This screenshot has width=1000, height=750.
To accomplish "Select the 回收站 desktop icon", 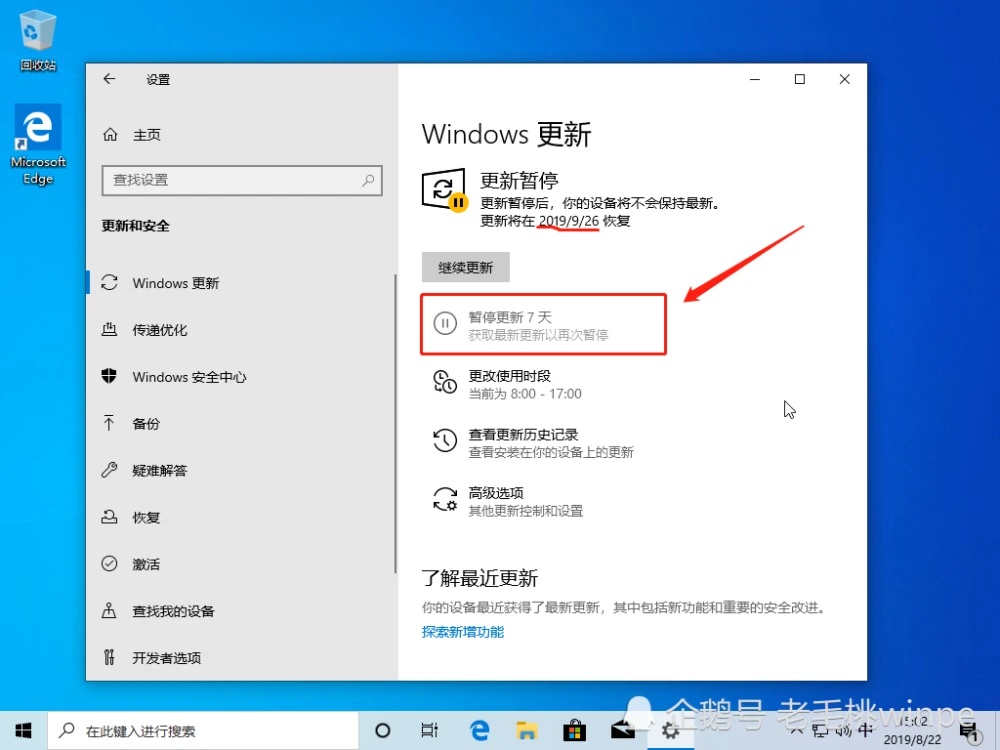I will coord(38,41).
